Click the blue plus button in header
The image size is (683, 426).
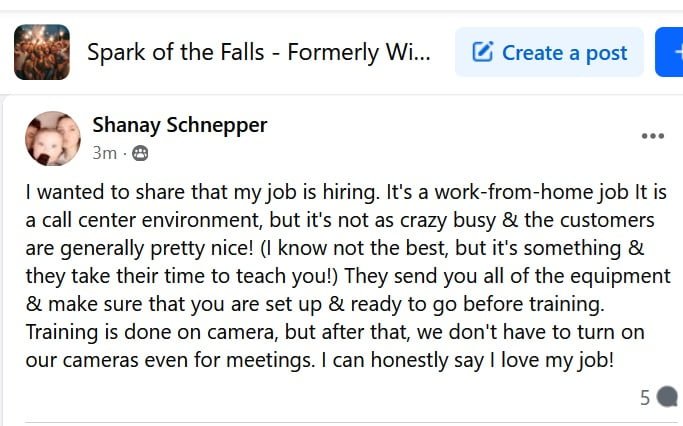(x=670, y=52)
